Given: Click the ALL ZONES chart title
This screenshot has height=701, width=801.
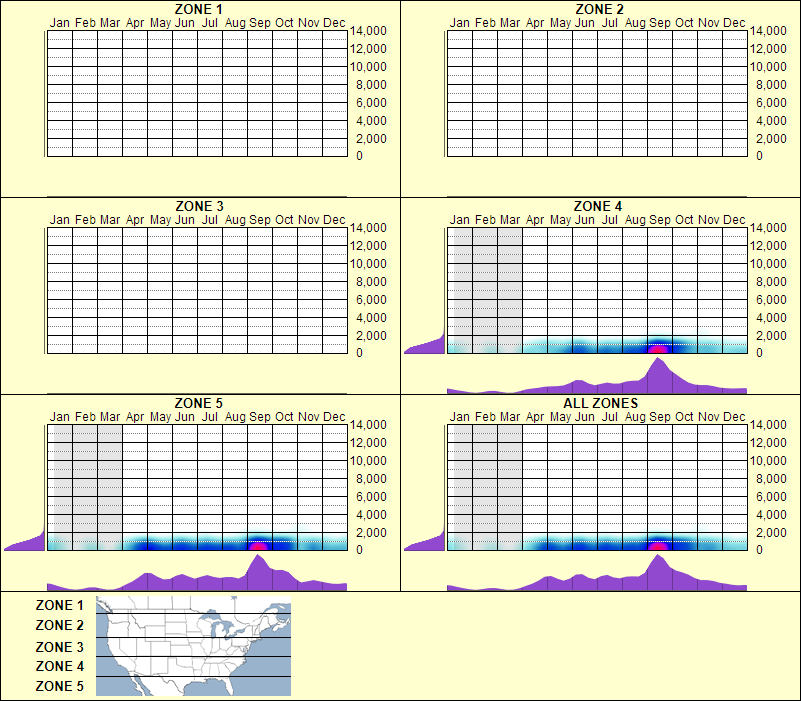Looking at the screenshot, I should tap(600, 403).
